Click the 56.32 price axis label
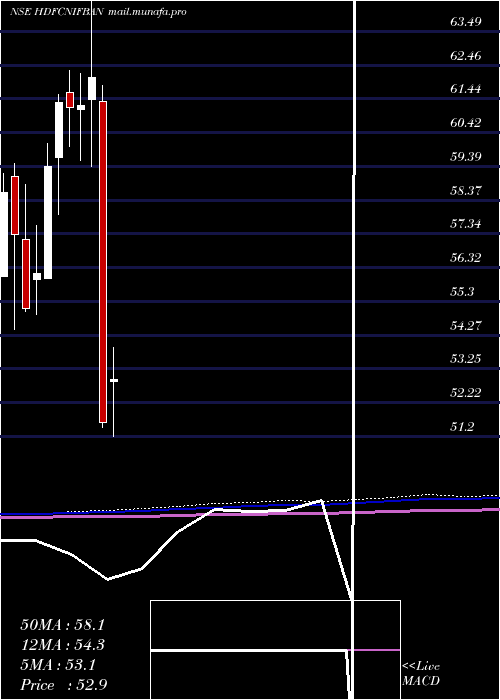500x700 pixels. point(466,258)
